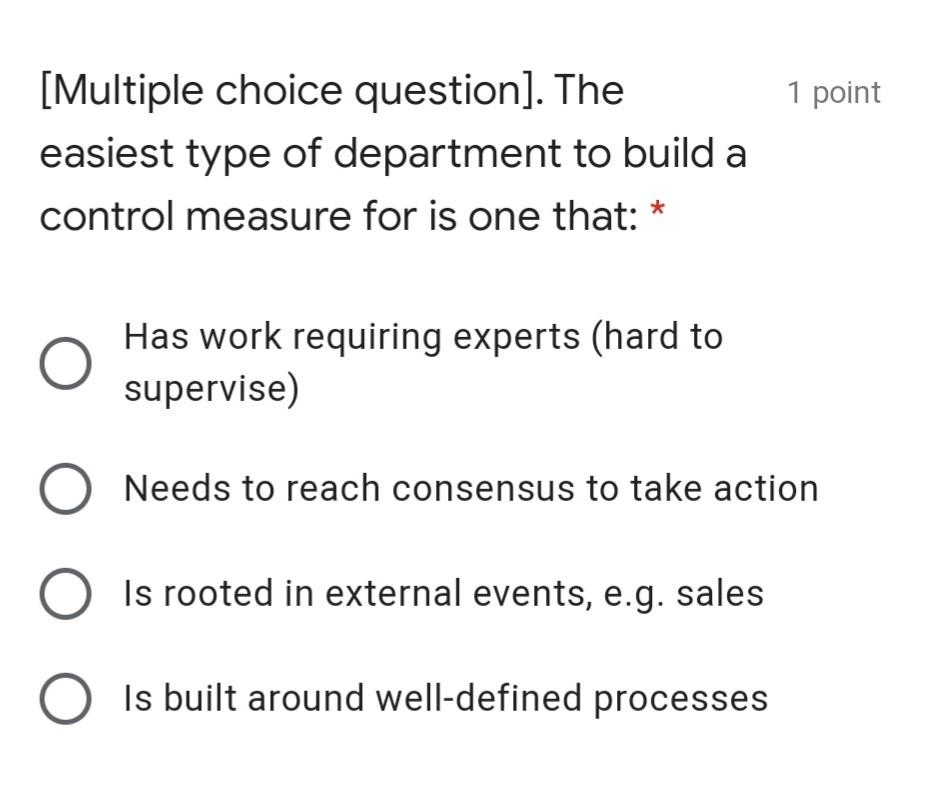Select 'Needs to reach consensus to take action'
The height and width of the screenshot is (808, 931).
tap(471, 488)
